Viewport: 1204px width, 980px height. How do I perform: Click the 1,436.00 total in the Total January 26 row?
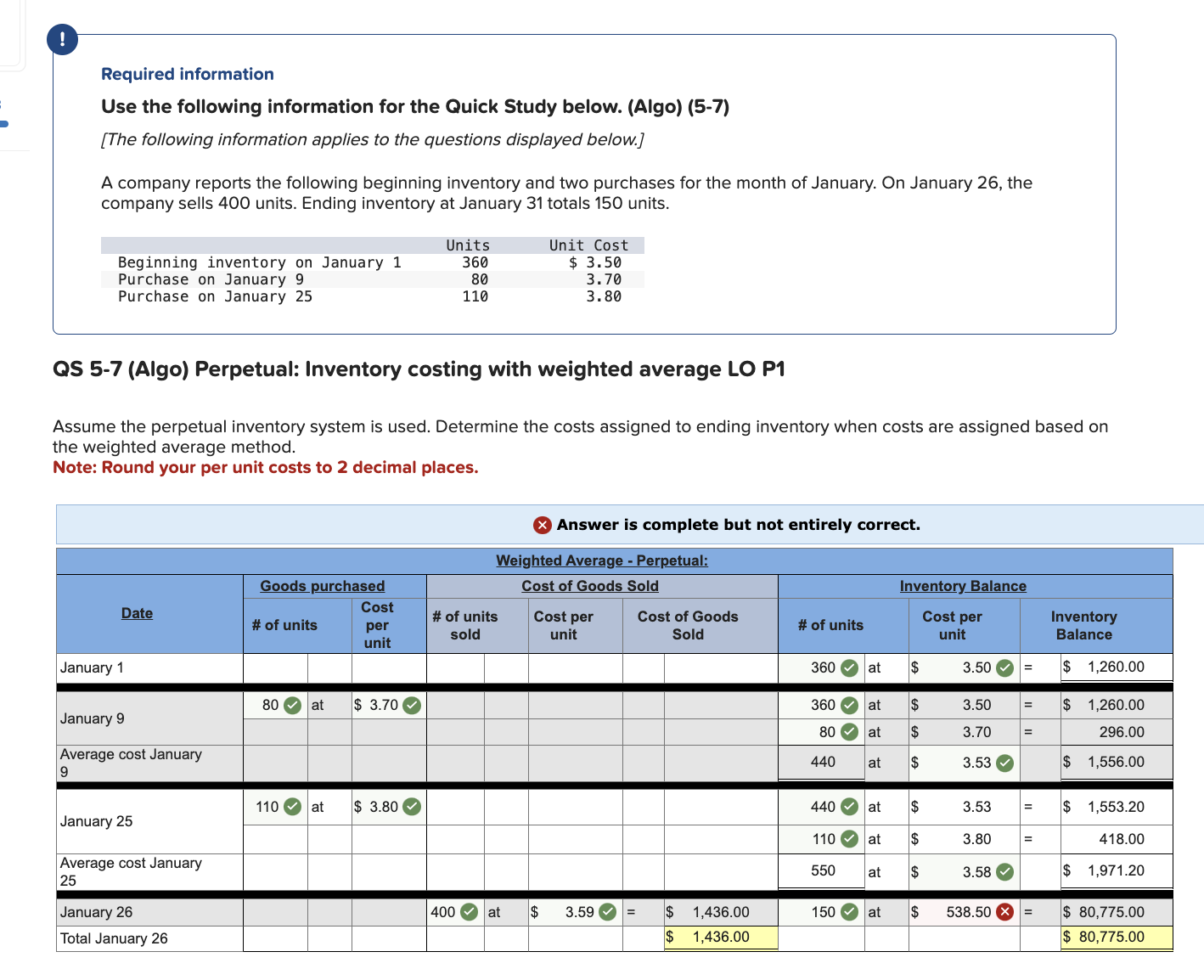[721, 938]
